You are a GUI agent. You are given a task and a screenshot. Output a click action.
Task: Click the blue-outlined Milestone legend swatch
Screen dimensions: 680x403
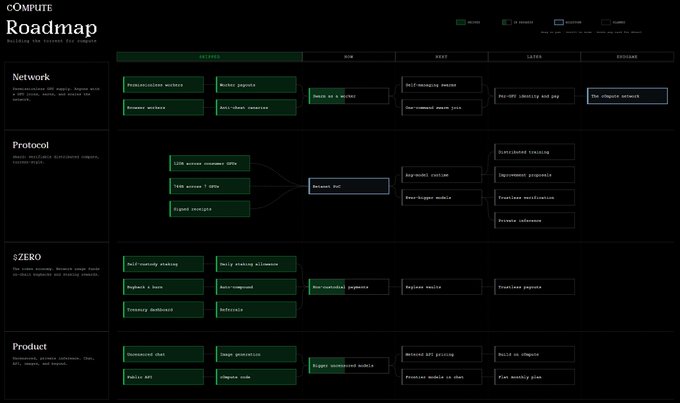559,22
